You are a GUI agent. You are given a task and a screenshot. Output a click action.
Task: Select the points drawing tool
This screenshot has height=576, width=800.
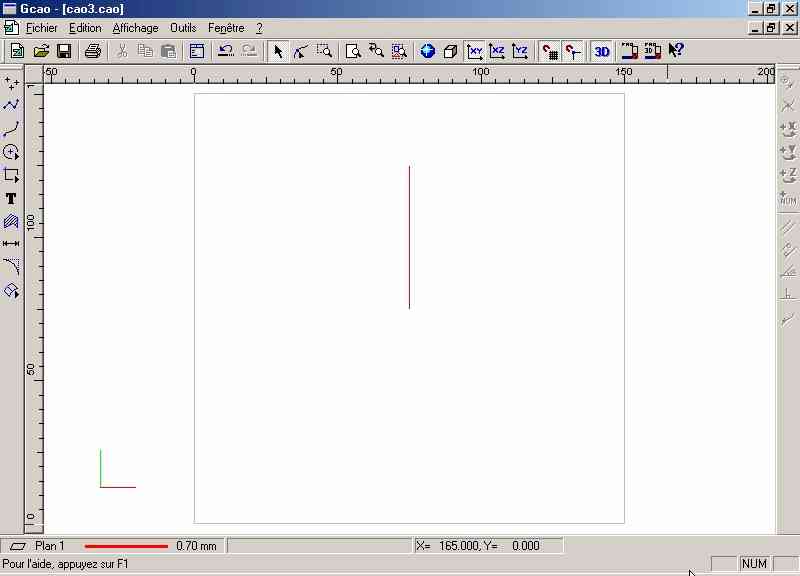pos(11,83)
